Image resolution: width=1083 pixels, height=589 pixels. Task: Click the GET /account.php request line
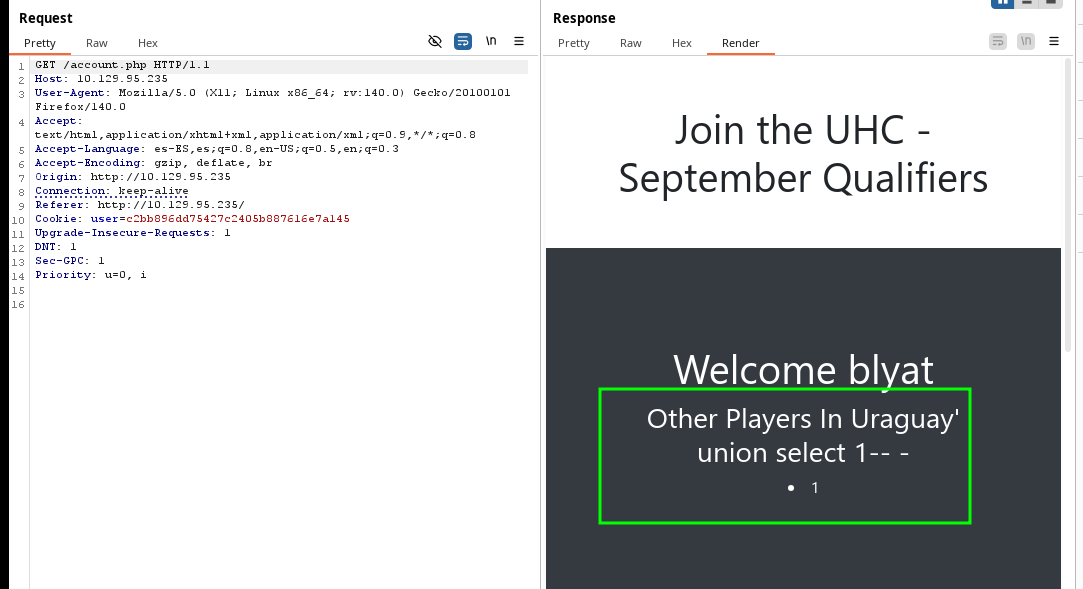pyautogui.click(x=122, y=65)
